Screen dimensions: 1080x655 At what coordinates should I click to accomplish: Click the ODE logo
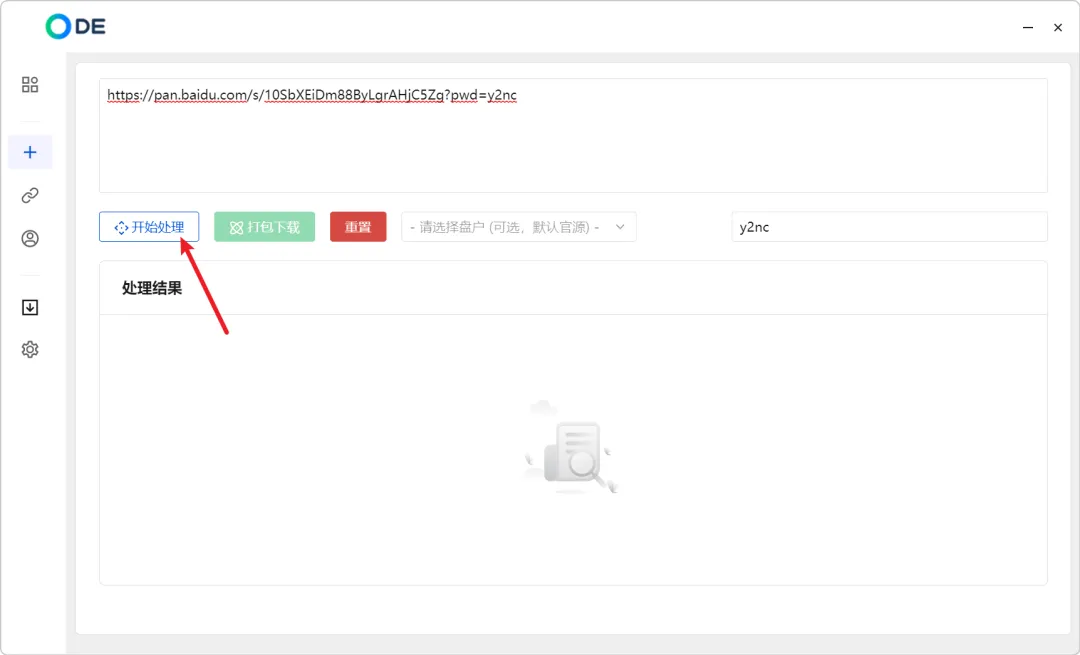[x=76, y=26]
